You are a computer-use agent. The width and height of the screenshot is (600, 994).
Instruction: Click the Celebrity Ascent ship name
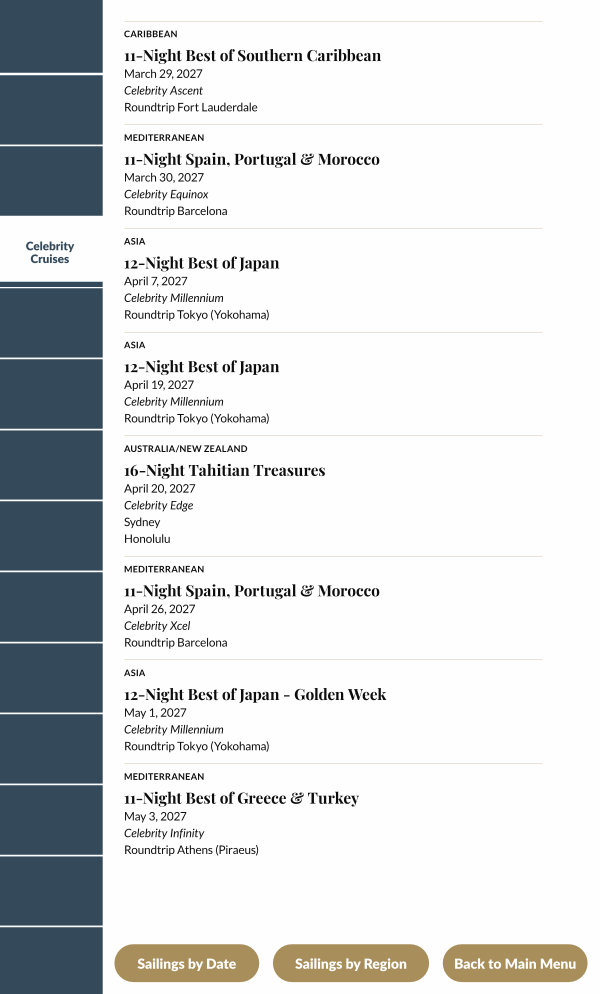[x=164, y=91]
